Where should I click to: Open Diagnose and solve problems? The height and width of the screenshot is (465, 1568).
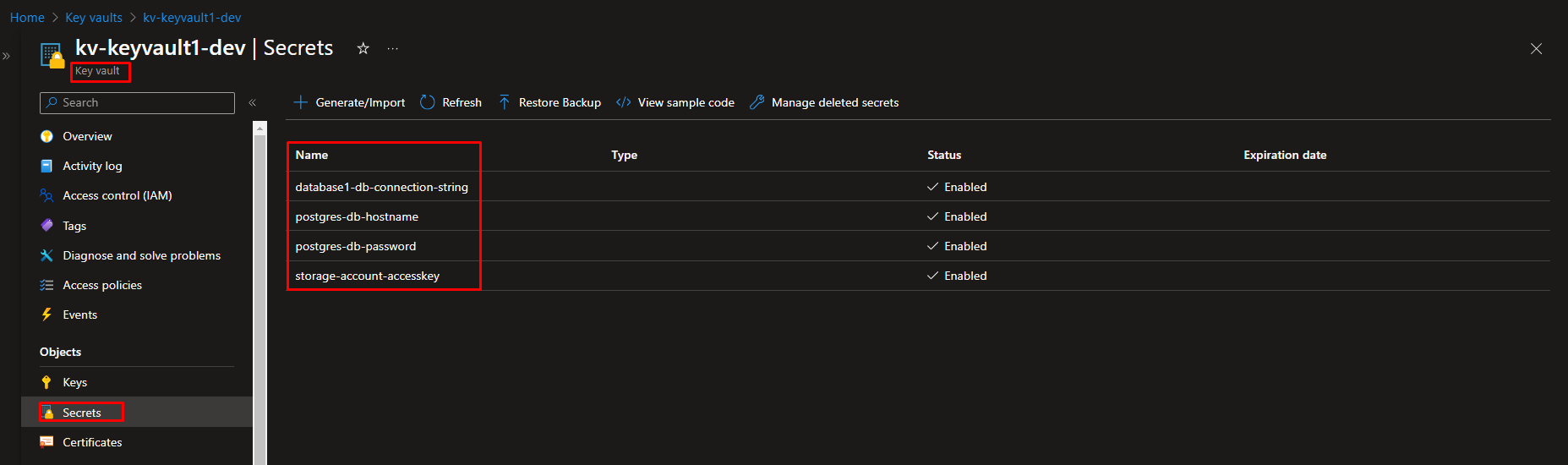pos(141,255)
